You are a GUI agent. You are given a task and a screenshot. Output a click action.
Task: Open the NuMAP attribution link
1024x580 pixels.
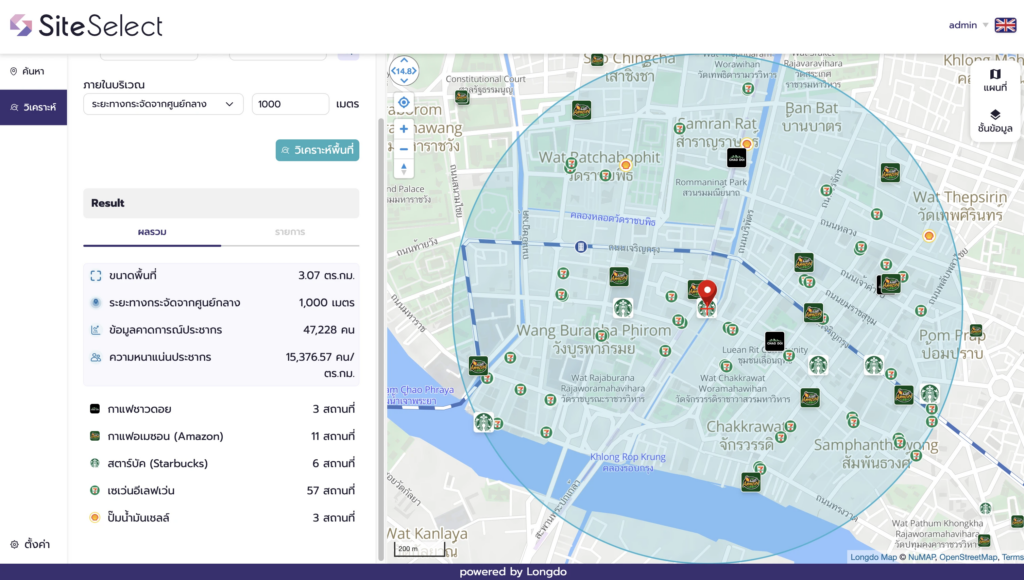tap(921, 557)
